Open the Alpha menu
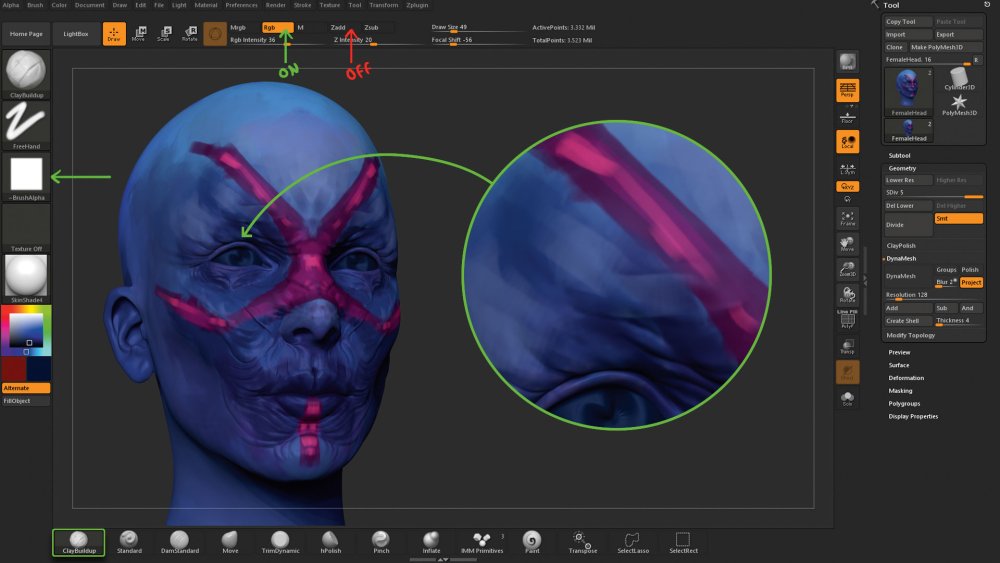 (11, 5)
